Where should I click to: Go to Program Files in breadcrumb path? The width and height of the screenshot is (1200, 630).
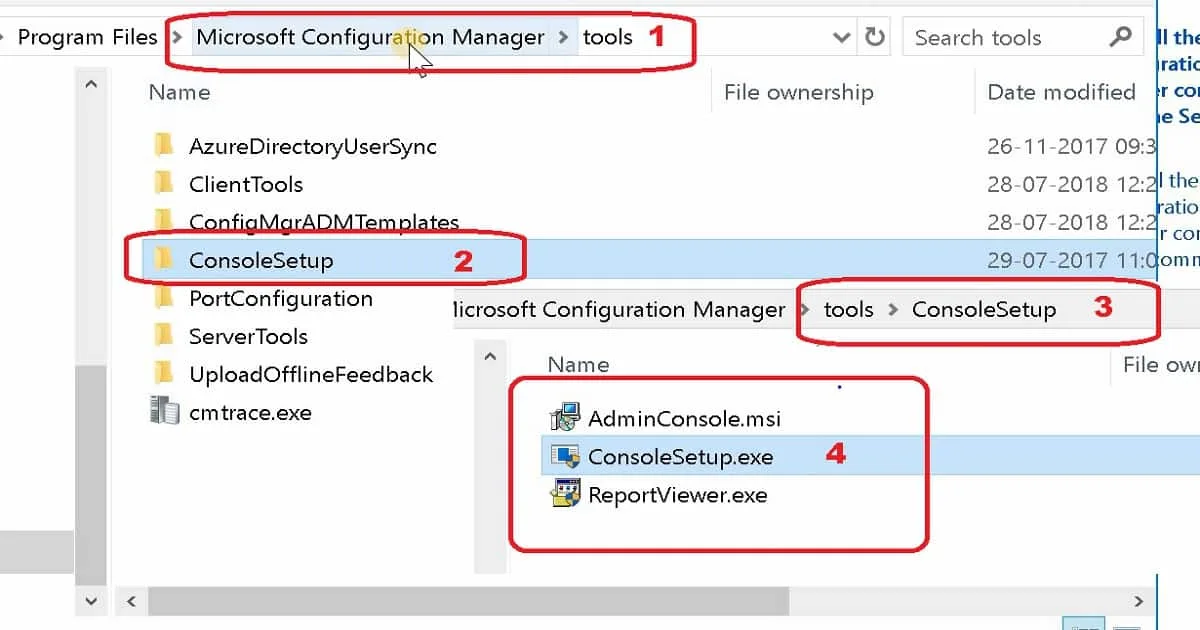(87, 38)
